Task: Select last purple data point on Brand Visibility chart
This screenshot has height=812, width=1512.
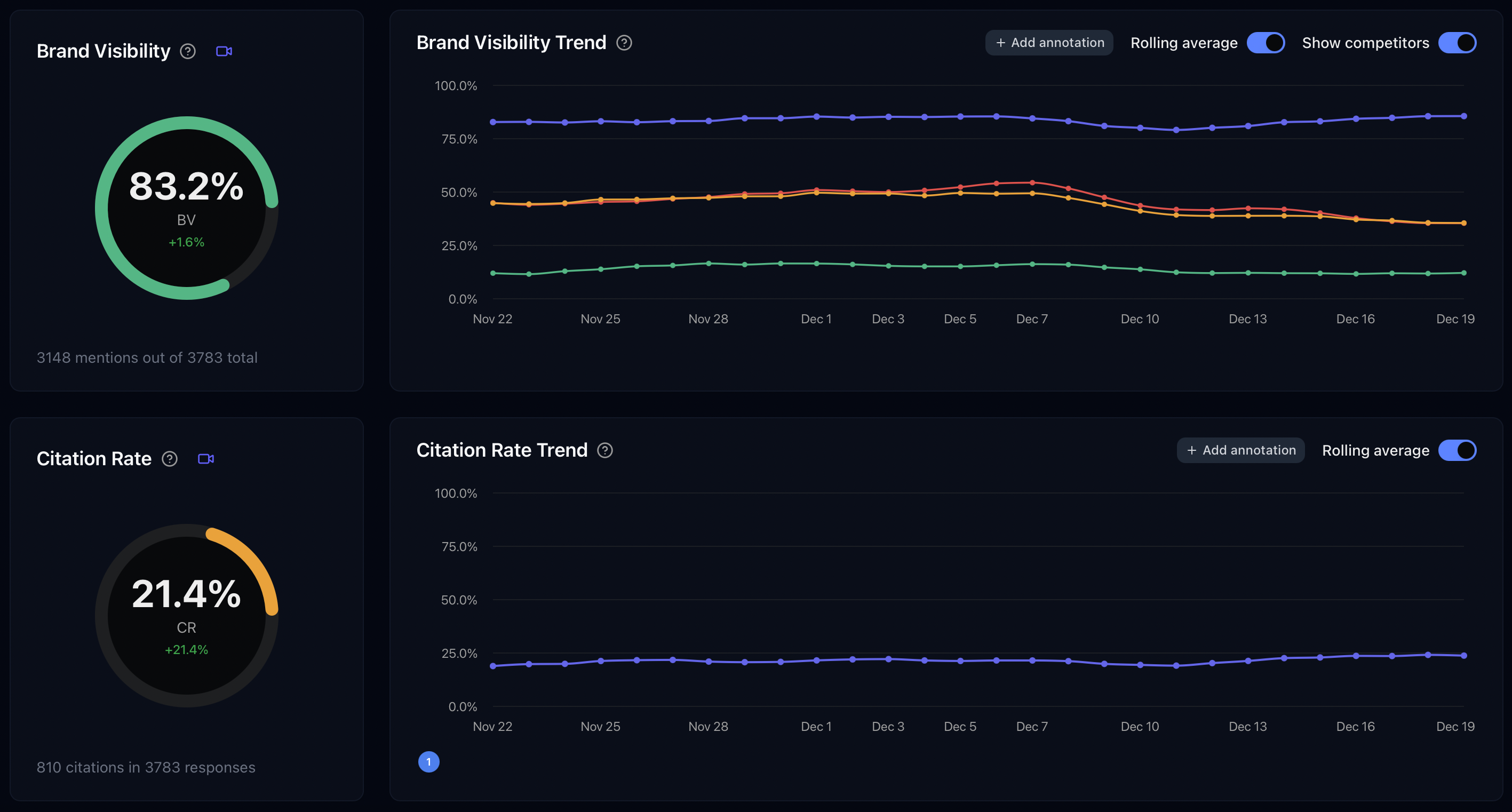Action: (x=1464, y=116)
